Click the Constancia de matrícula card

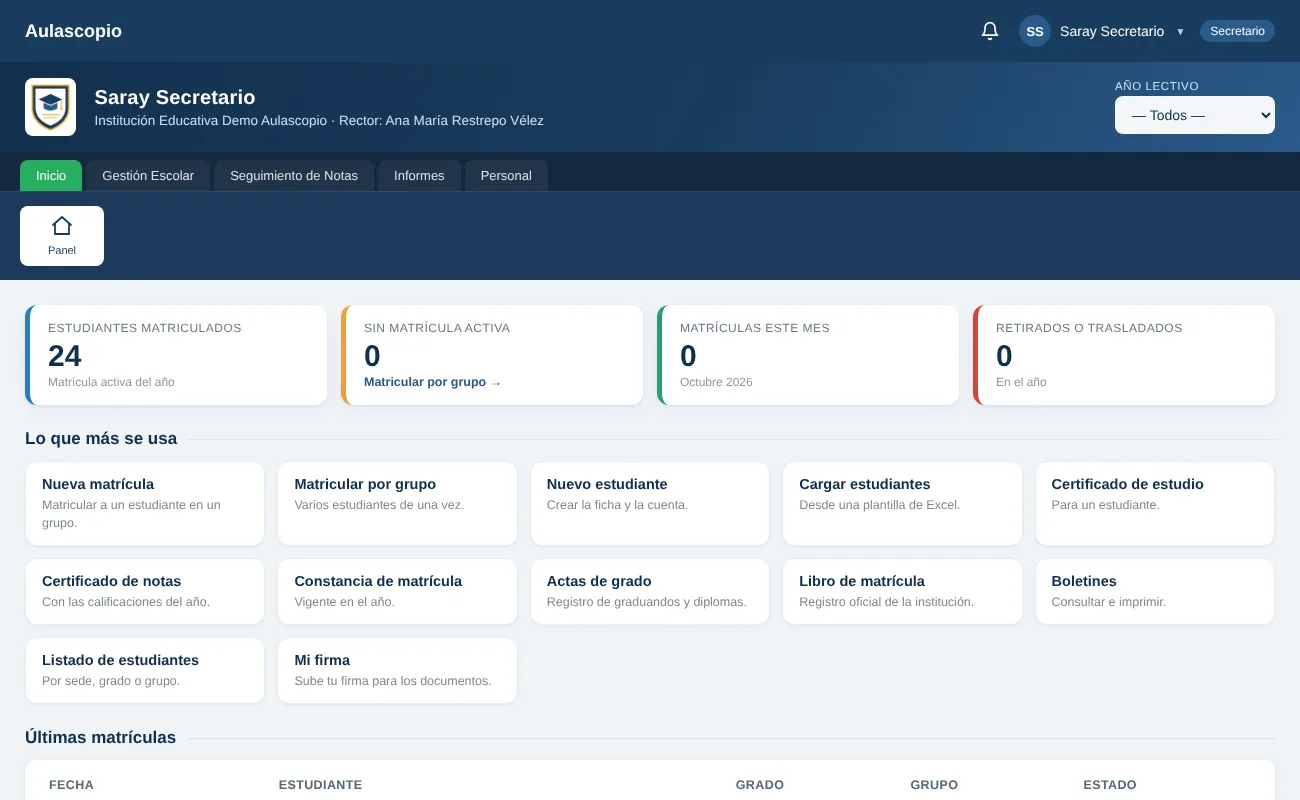(397, 591)
